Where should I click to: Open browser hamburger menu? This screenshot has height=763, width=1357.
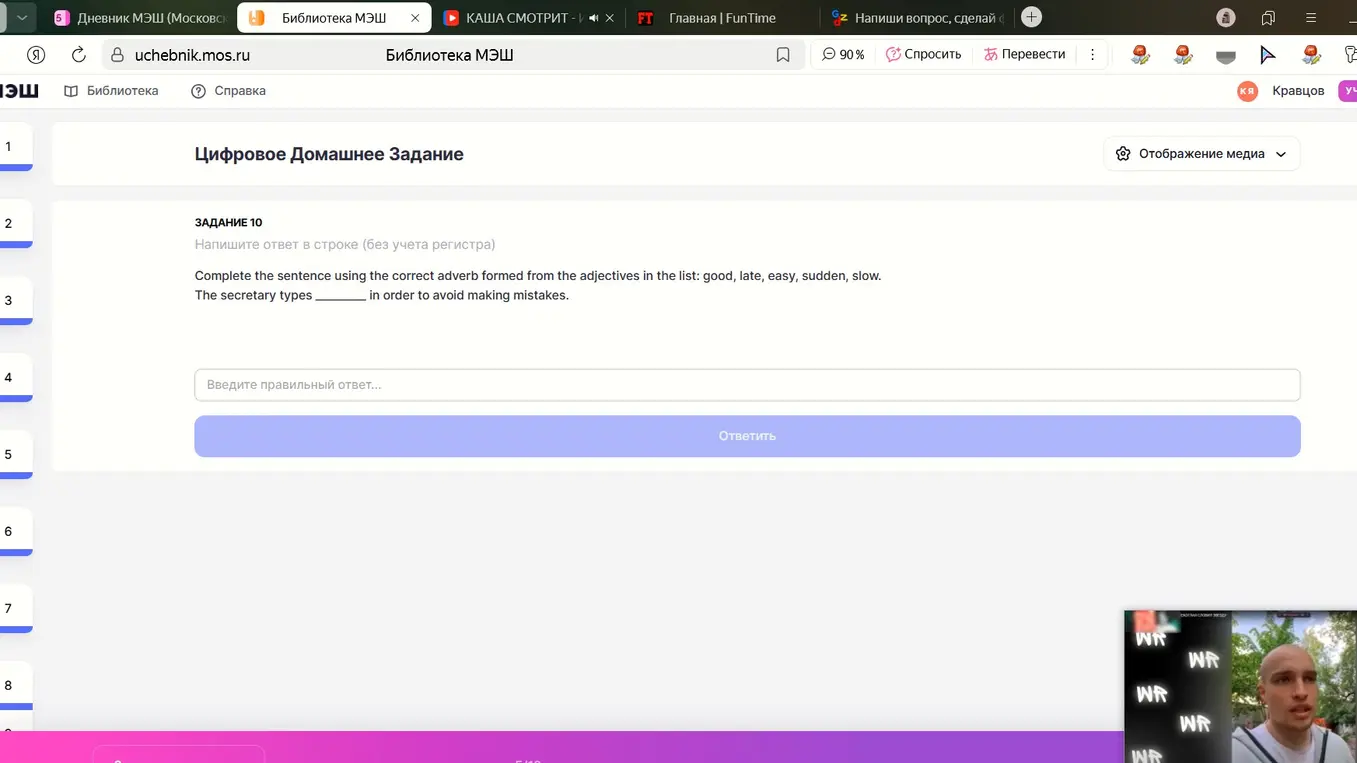click(1311, 18)
